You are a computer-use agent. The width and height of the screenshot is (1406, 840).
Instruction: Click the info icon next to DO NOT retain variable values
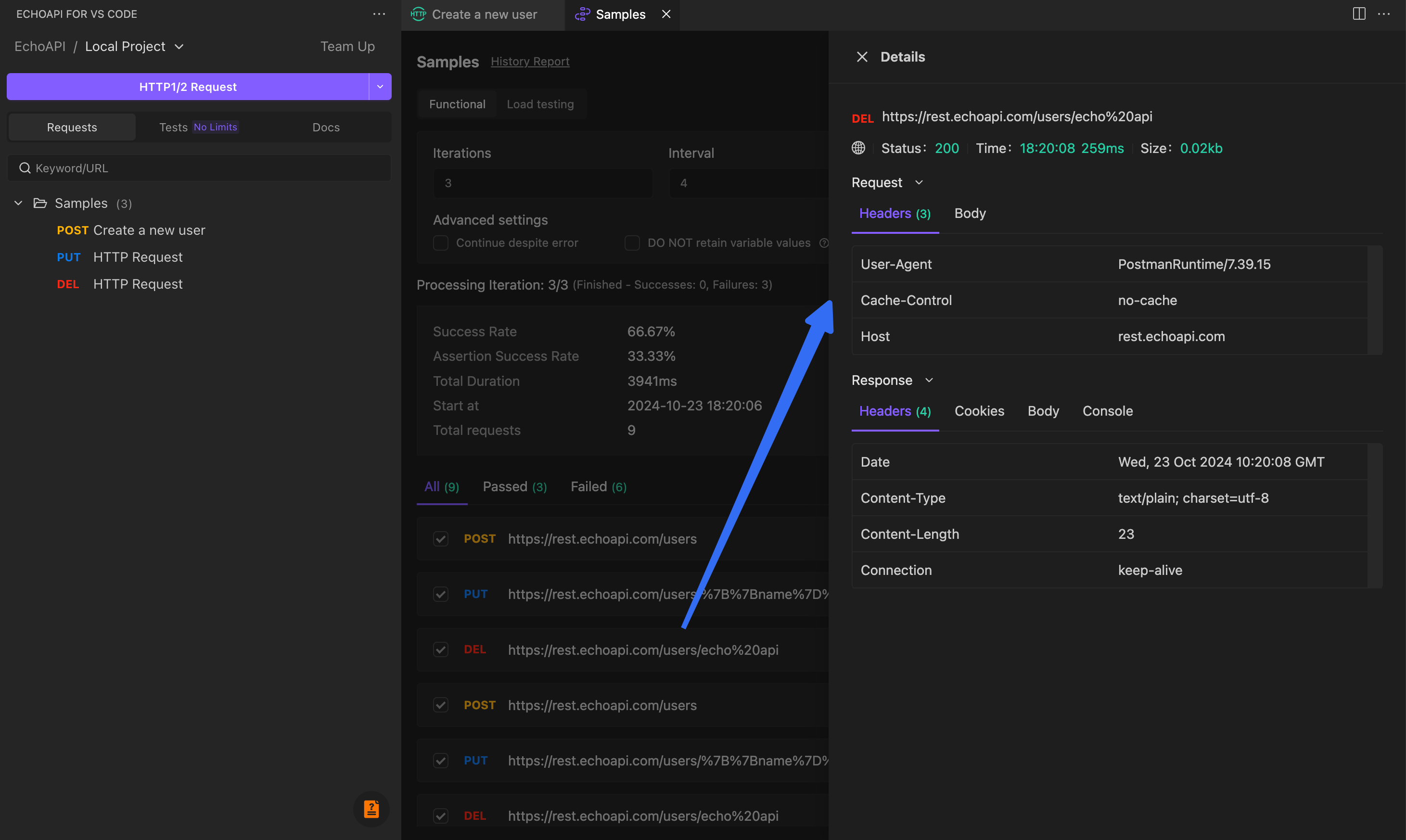point(824,243)
